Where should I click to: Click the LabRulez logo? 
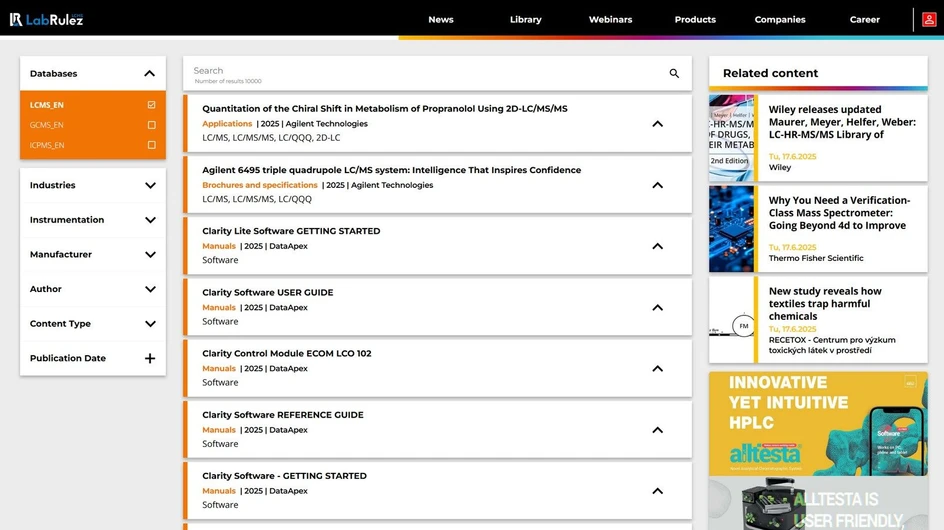click(x=46, y=19)
